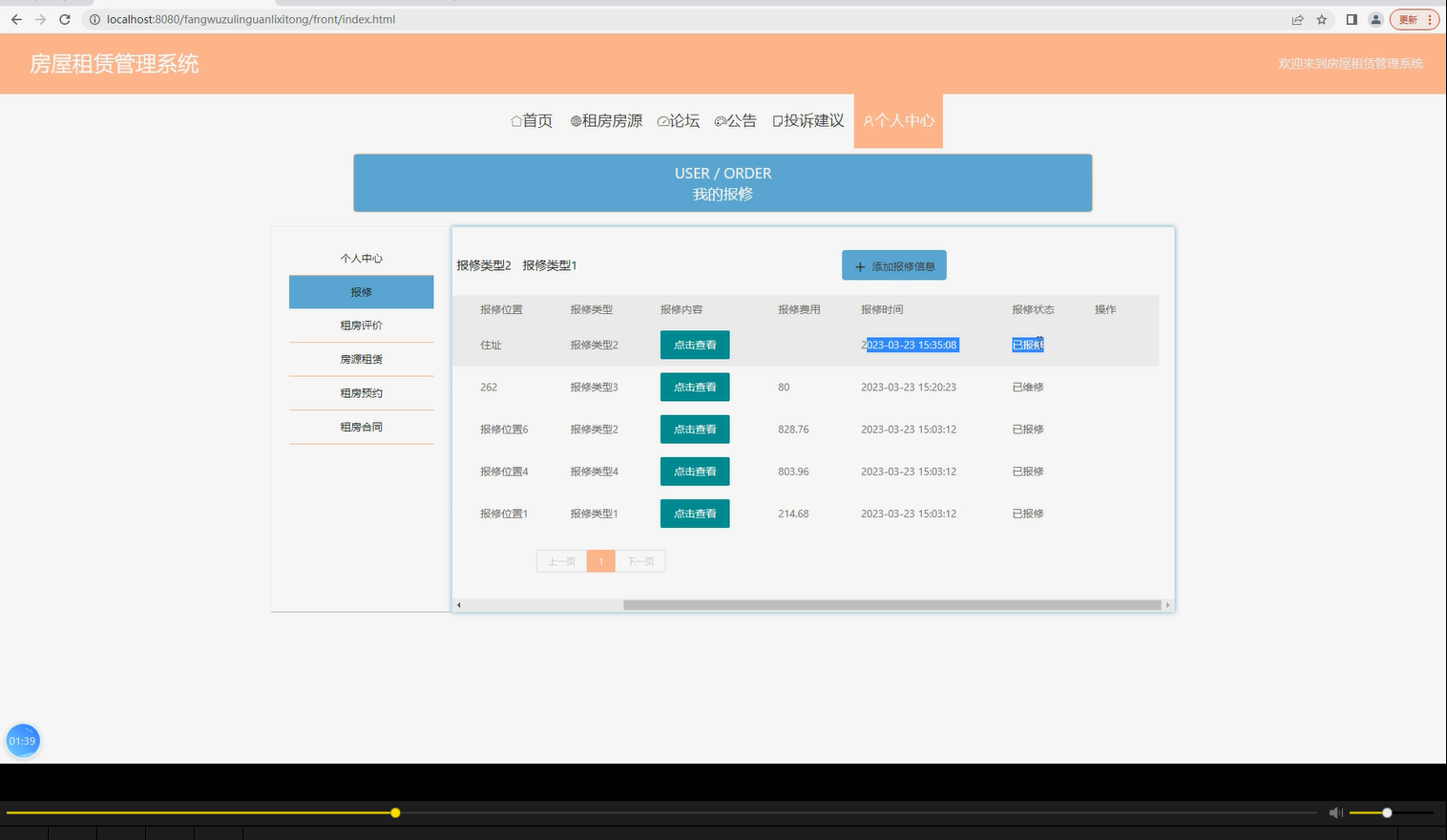This screenshot has width=1447, height=840.
Task: Filter by 报修类型1
Action: tap(550, 265)
